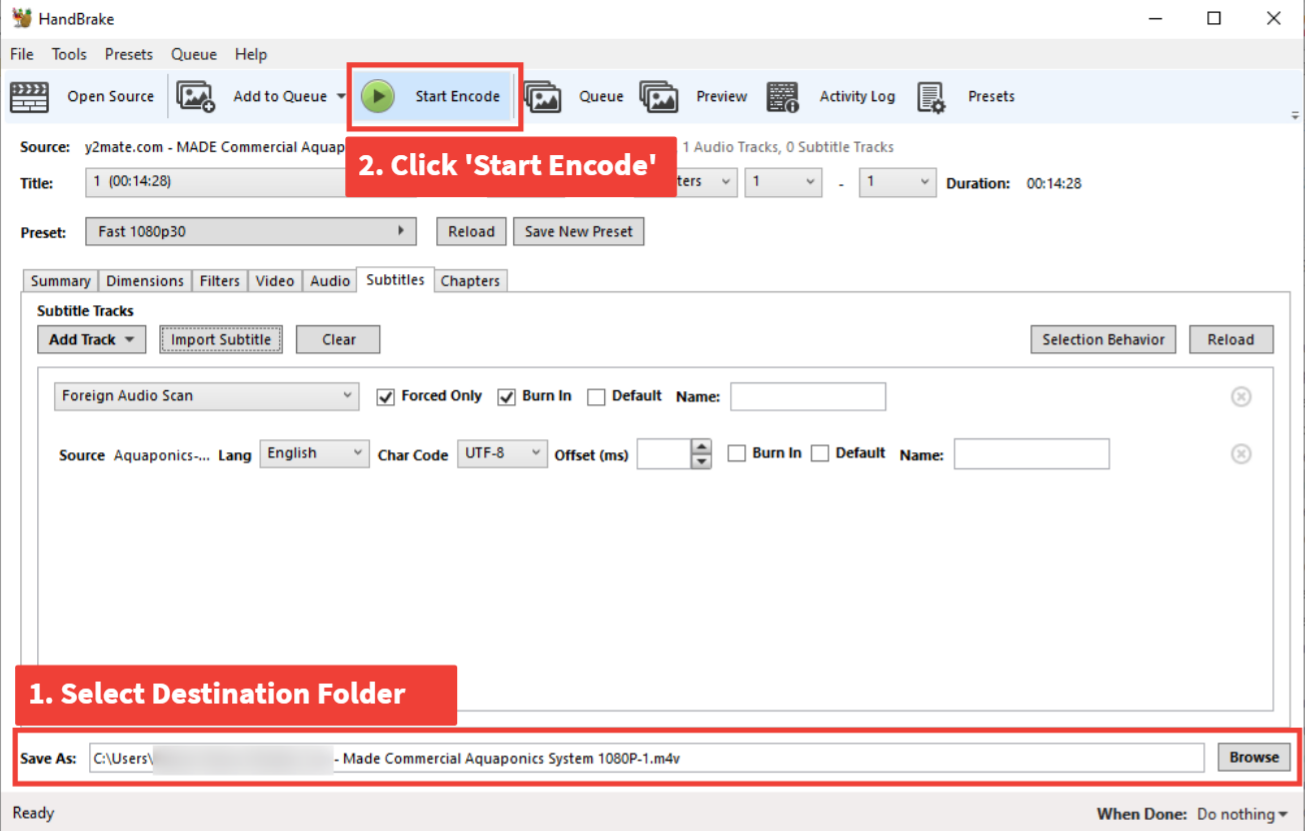Open the chapter start dropdown

(x=783, y=182)
